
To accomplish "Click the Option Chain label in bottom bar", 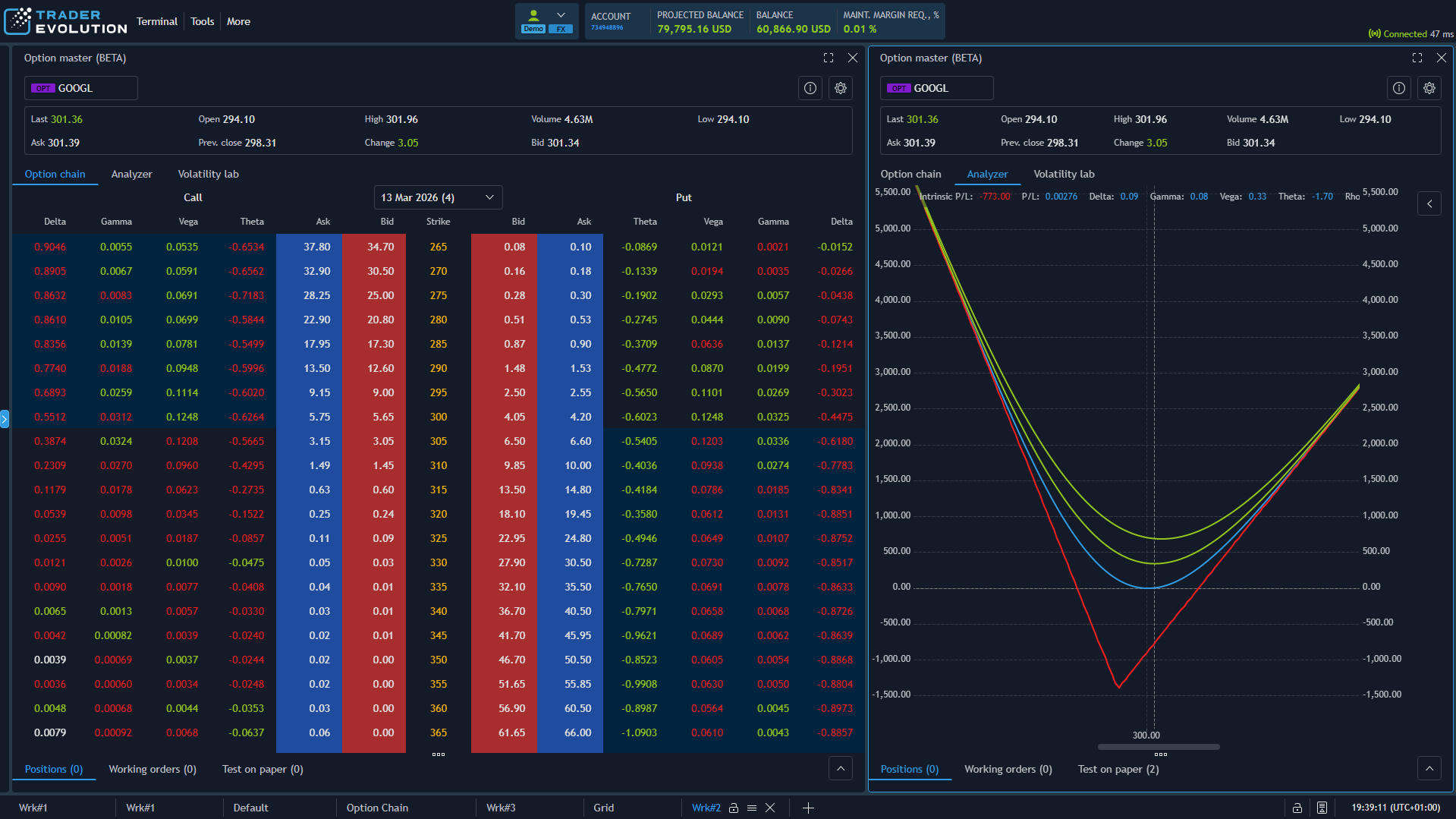I will 377,808.
